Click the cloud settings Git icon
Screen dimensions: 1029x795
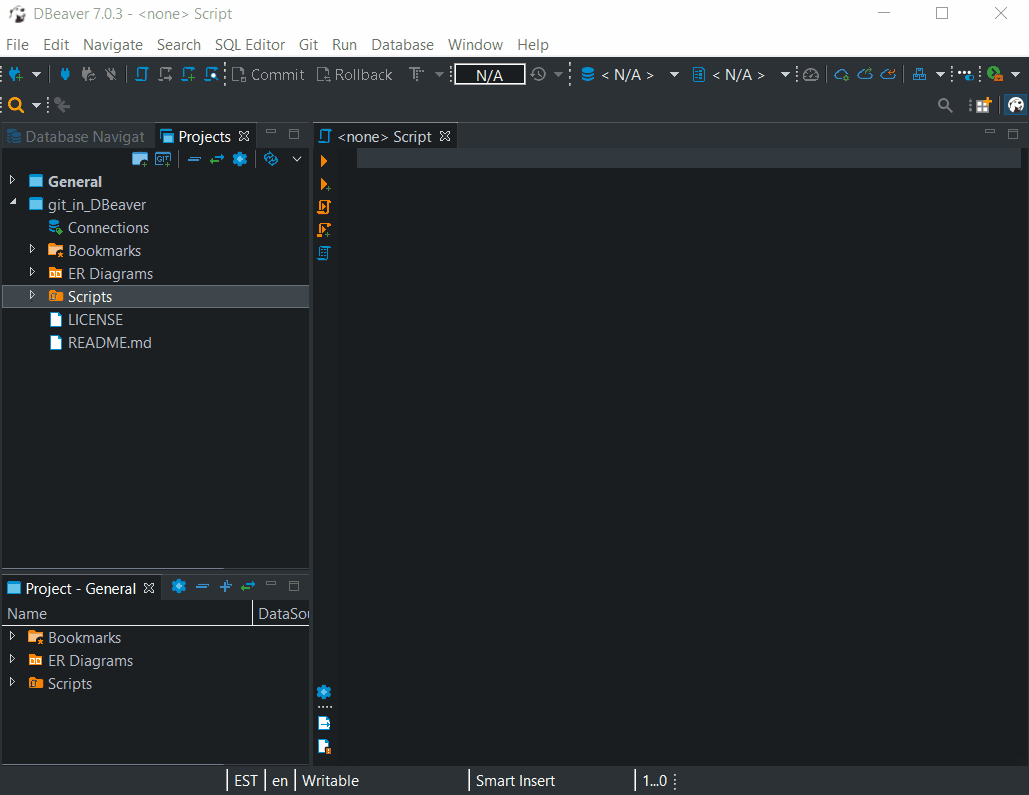coord(841,75)
